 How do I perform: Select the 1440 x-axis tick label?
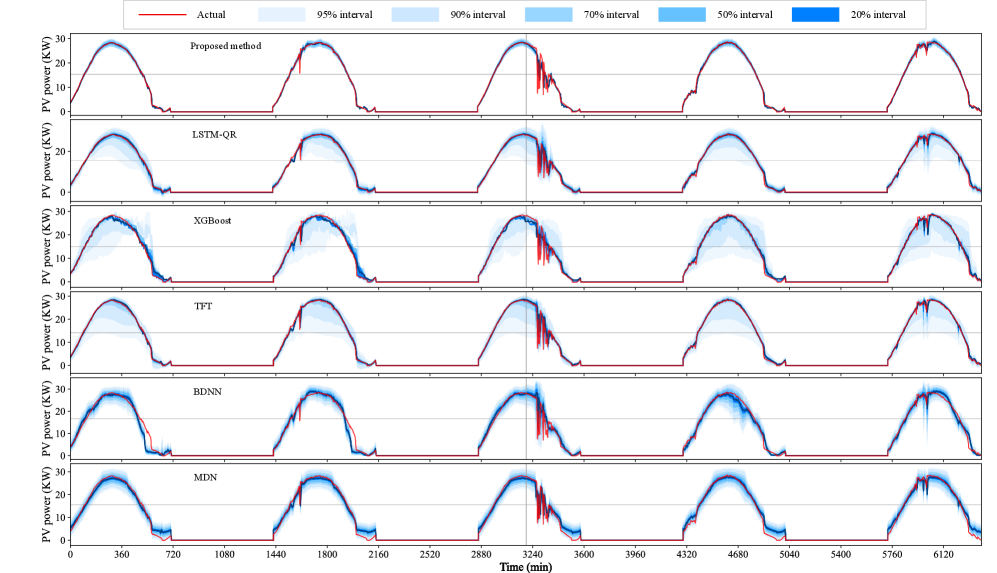click(275, 553)
